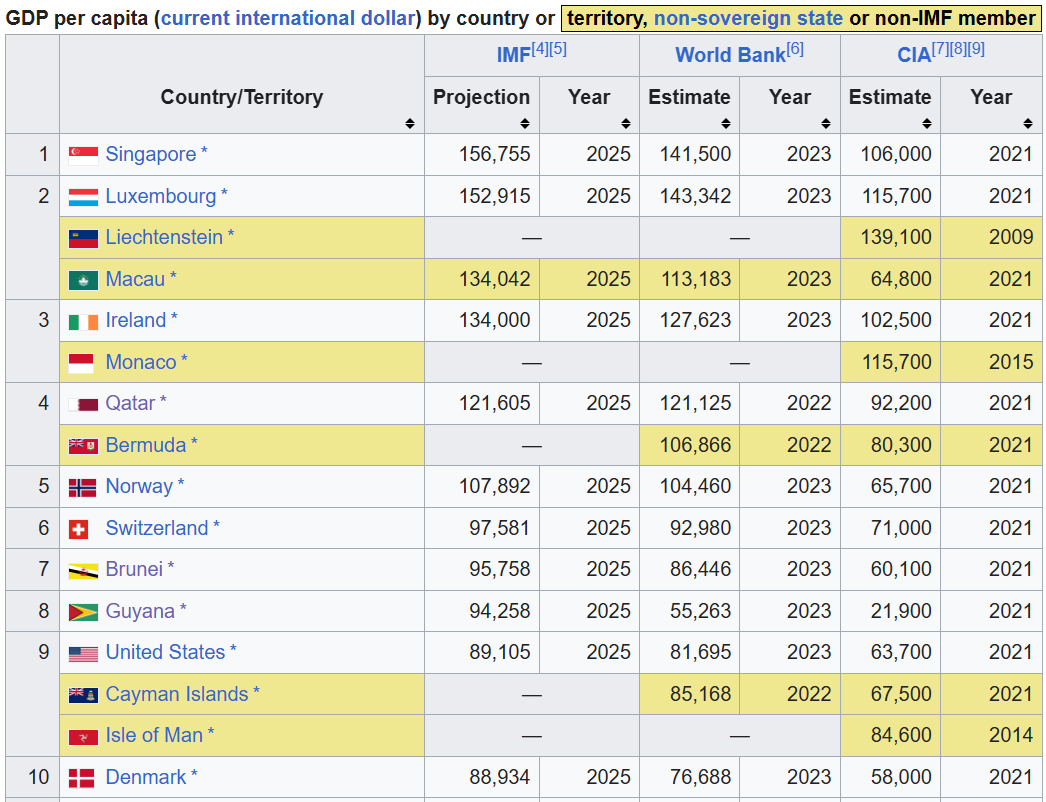Click the Monaco flag icon
The height and width of the screenshot is (802, 1046).
pos(81,363)
